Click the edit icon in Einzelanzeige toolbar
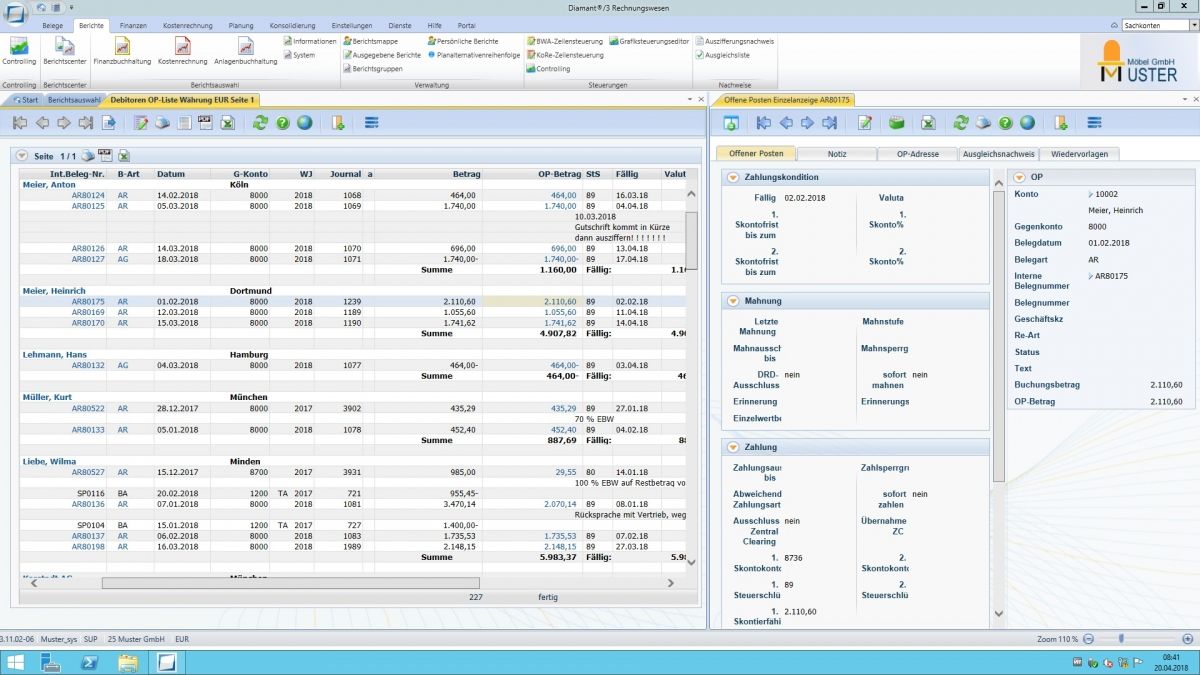 pos(865,123)
